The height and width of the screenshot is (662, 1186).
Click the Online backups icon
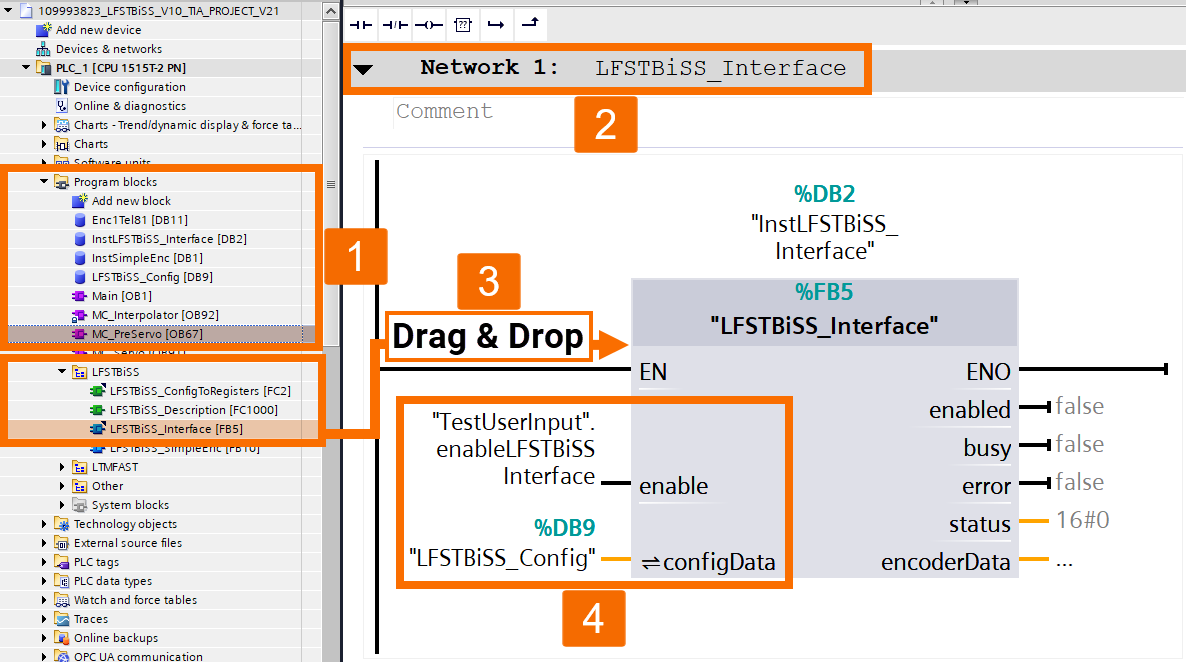click(62, 638)
